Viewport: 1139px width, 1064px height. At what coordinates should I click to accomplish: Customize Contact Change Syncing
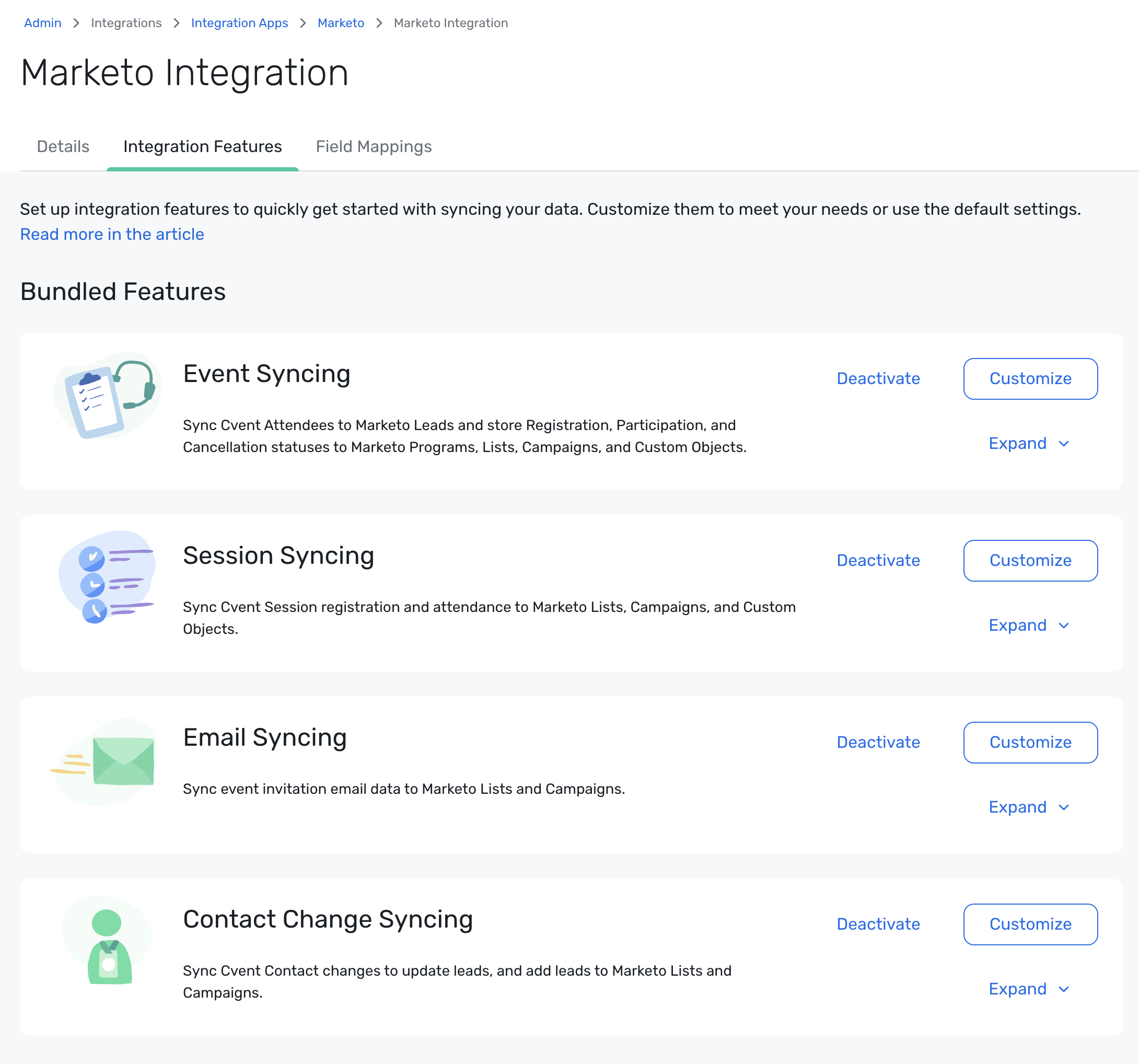1030,924
